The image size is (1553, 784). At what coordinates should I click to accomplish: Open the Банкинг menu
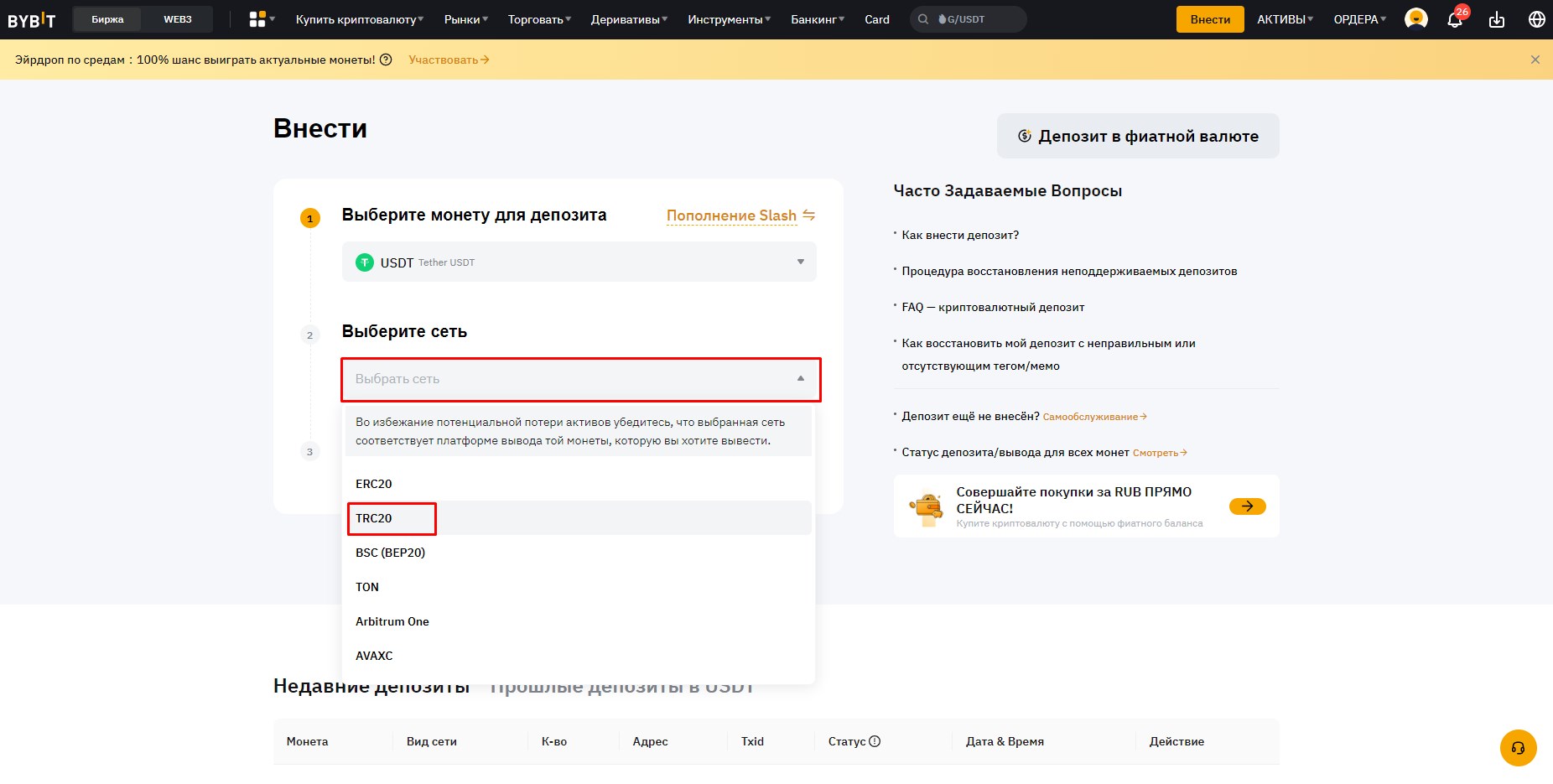(818, 19)
